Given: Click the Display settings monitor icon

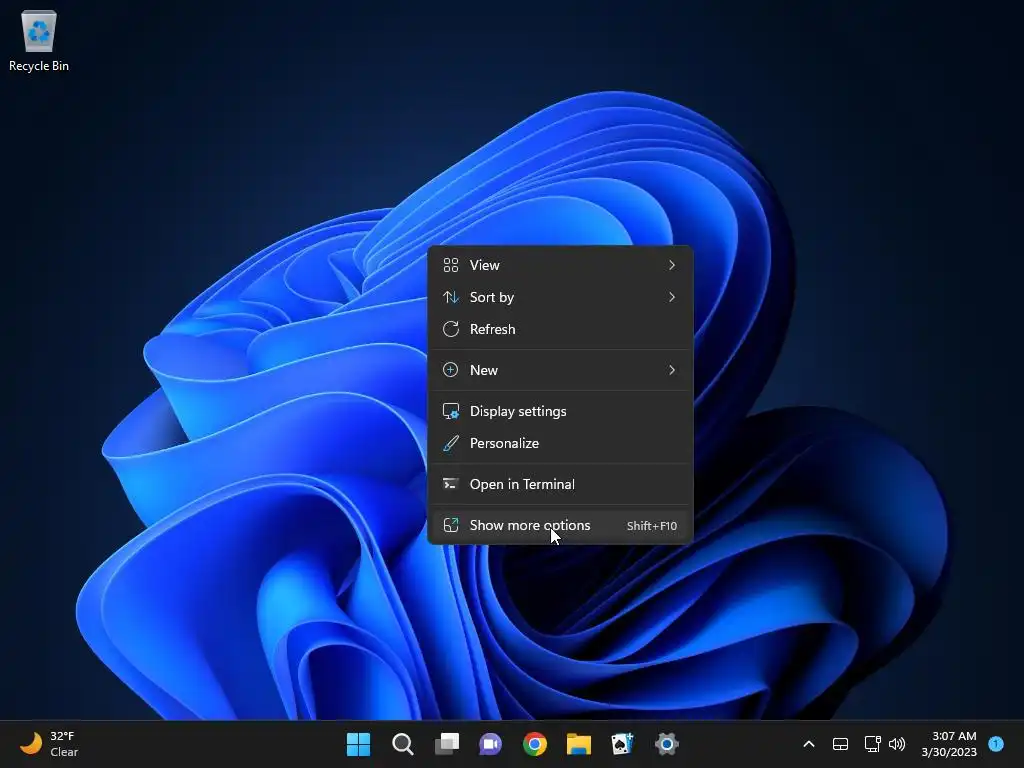Looking at the screenshot, I should 451,411.
